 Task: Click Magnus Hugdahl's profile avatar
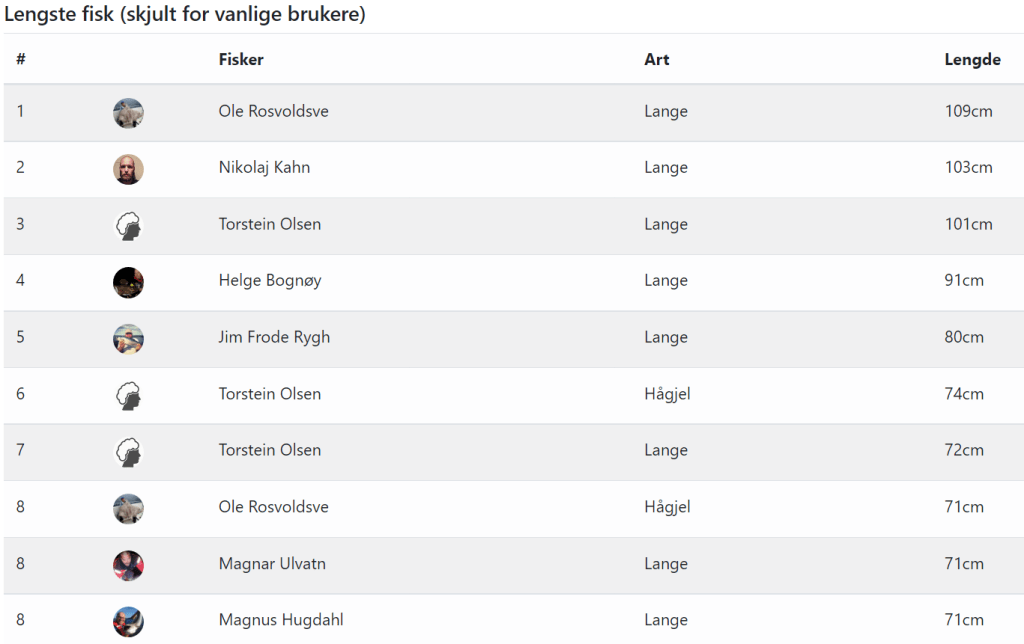click(128, 622)
